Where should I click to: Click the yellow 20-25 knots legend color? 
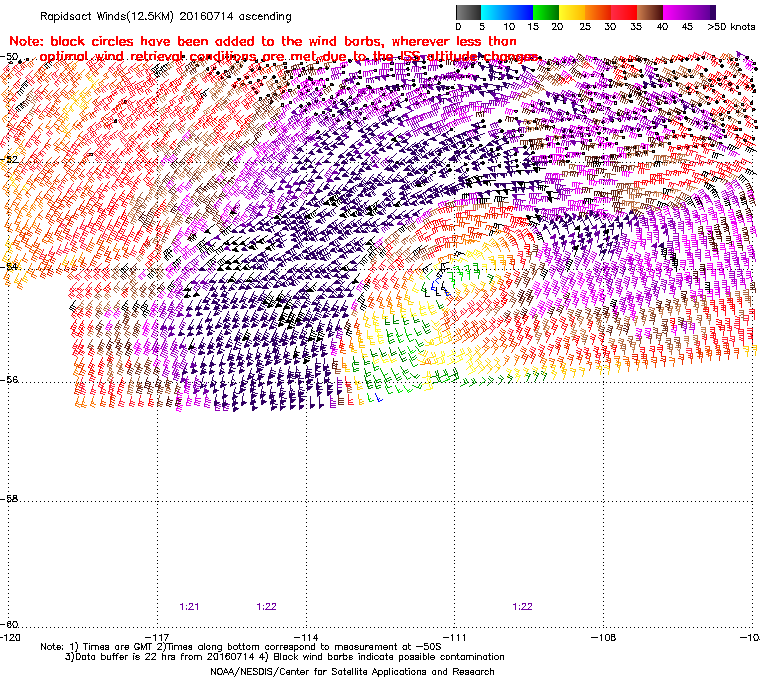pyautogui.click(x=572, y=12)
